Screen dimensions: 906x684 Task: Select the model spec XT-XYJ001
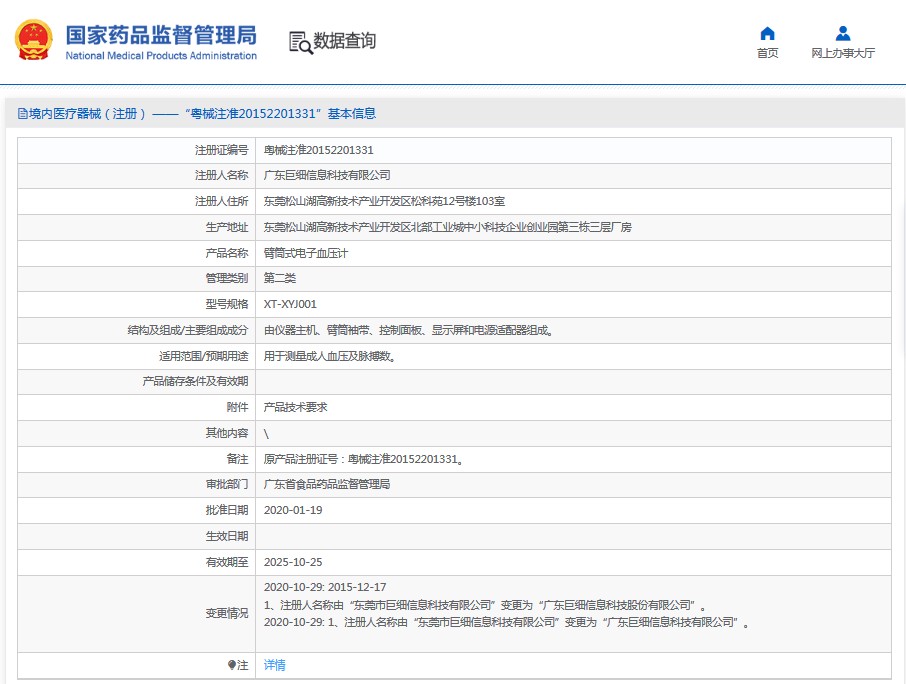point(290,304)
